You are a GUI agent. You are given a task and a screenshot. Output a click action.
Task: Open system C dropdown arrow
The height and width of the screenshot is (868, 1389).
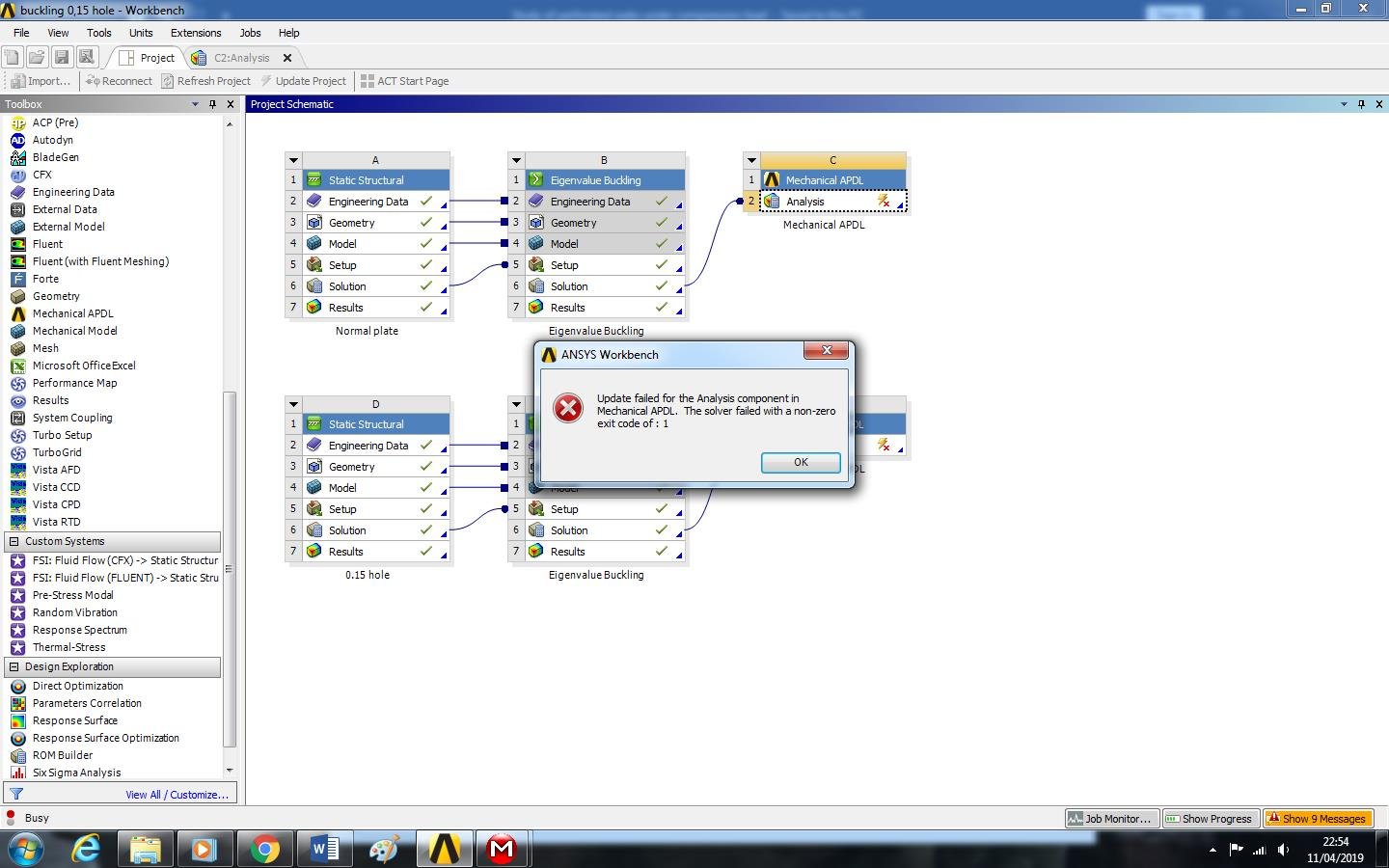click(x=751, y=160)
